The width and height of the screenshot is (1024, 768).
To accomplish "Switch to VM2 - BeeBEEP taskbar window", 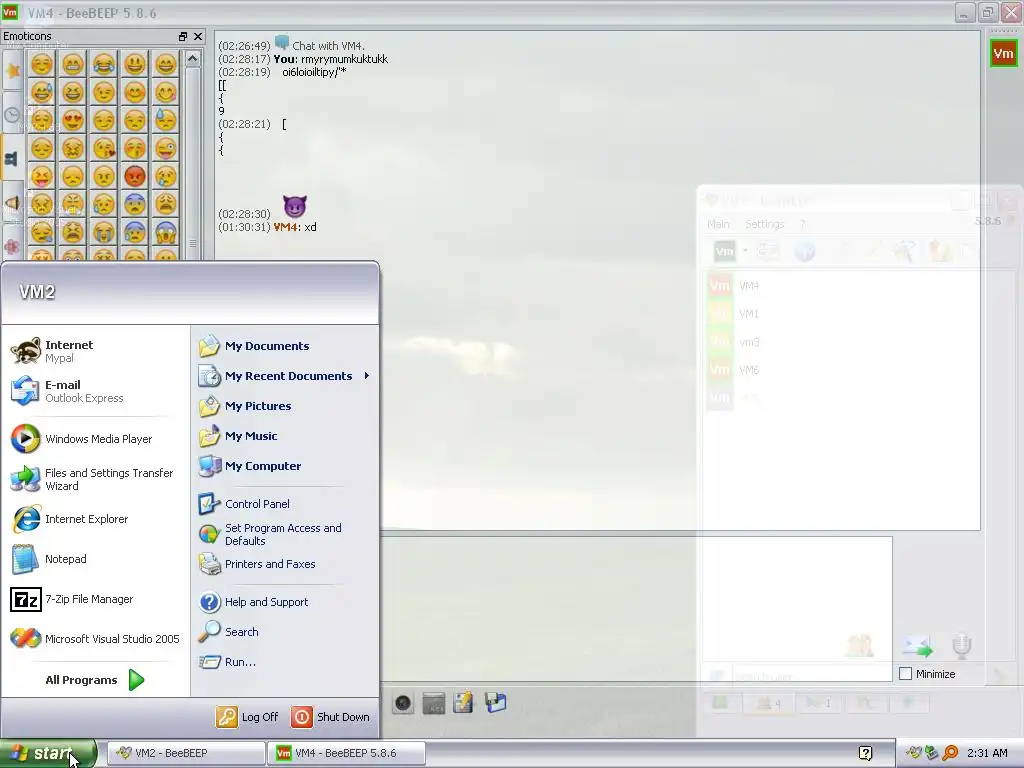I will click(x=186, y=753).
